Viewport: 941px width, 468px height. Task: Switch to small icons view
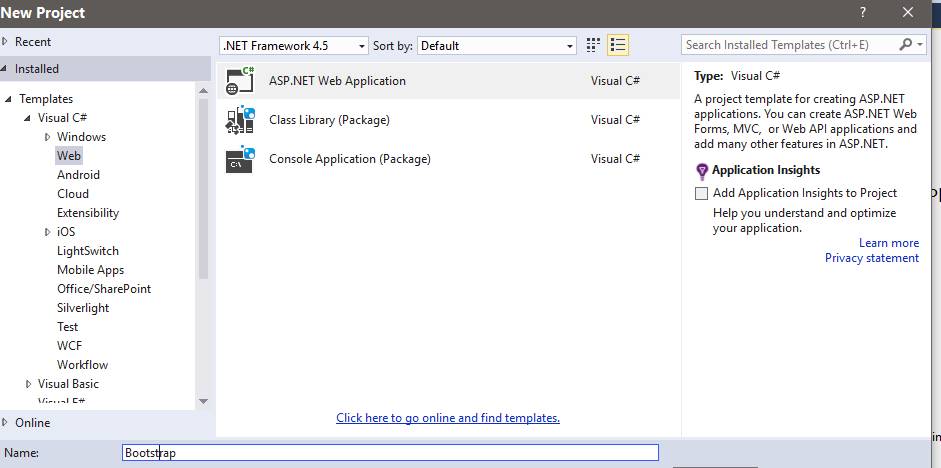click(593, 45)
